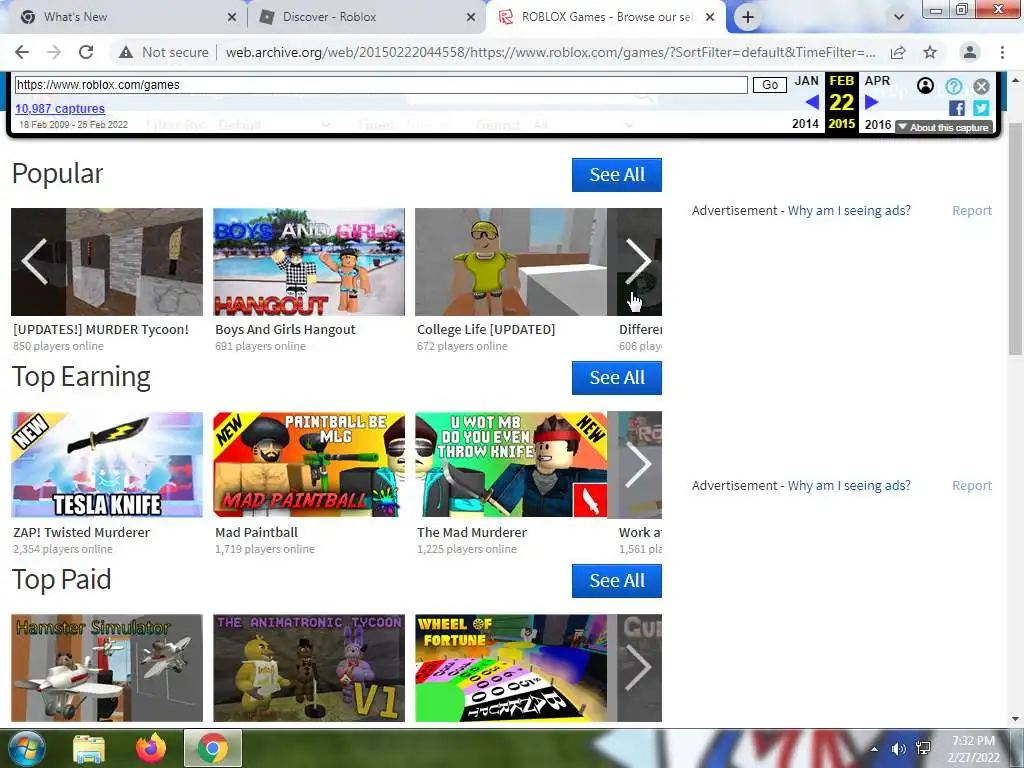Click the browser address bar URL
Image resolution: width=1024 pixels, height=768 pixels.
point(550,52)
